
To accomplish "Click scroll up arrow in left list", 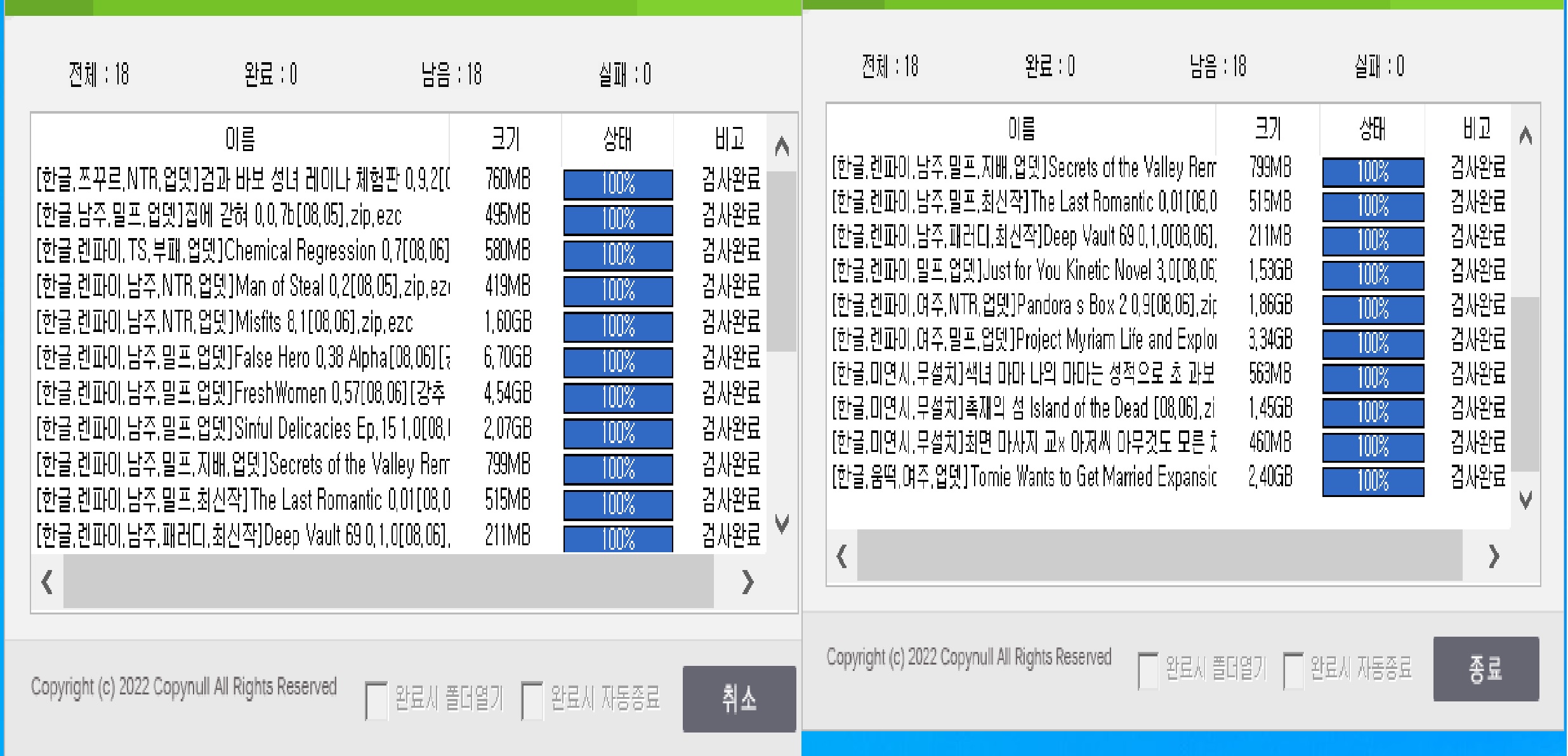I will [x=782, y=147].
